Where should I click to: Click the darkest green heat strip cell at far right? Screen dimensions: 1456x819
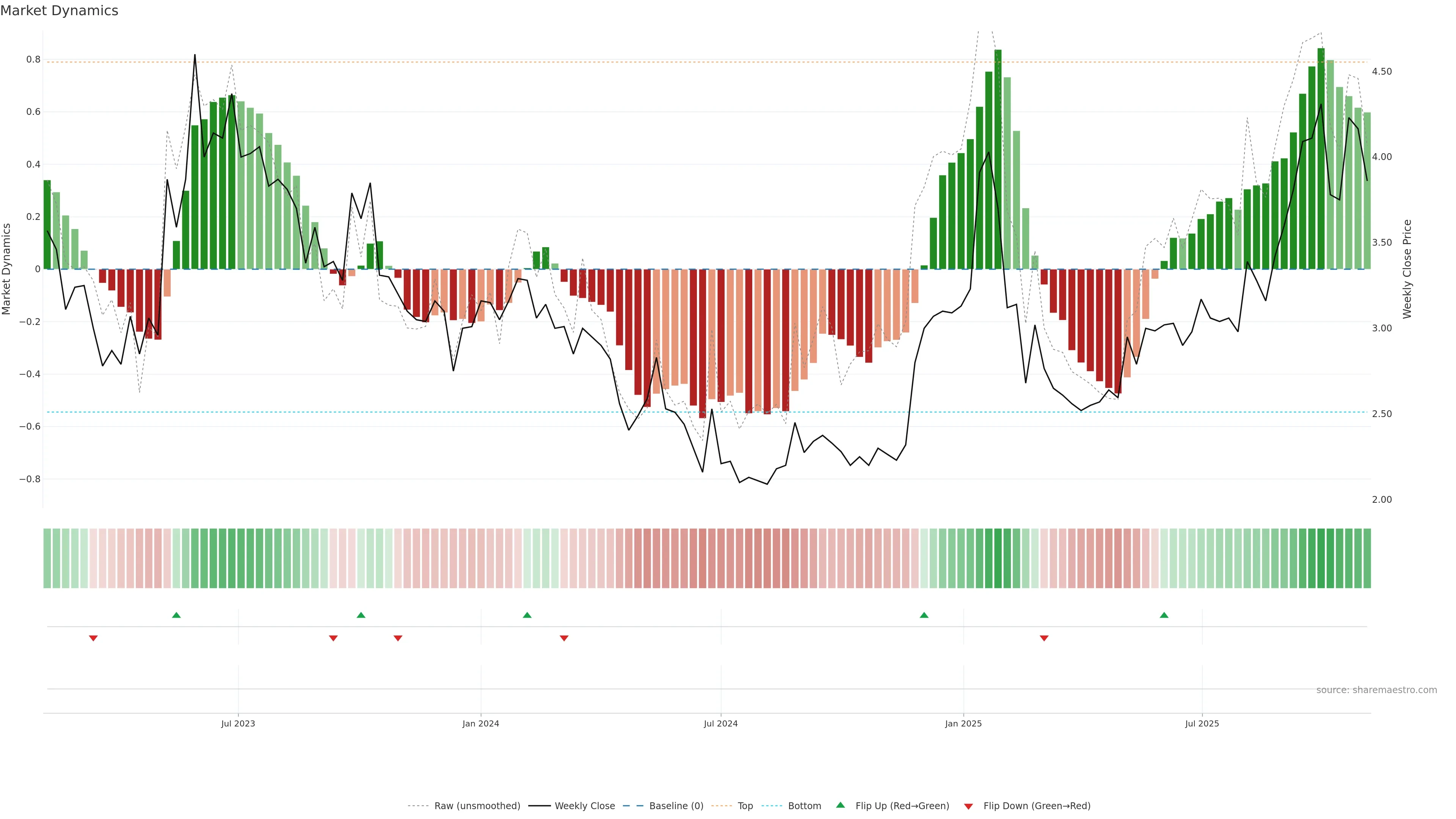coord(1321,558)
